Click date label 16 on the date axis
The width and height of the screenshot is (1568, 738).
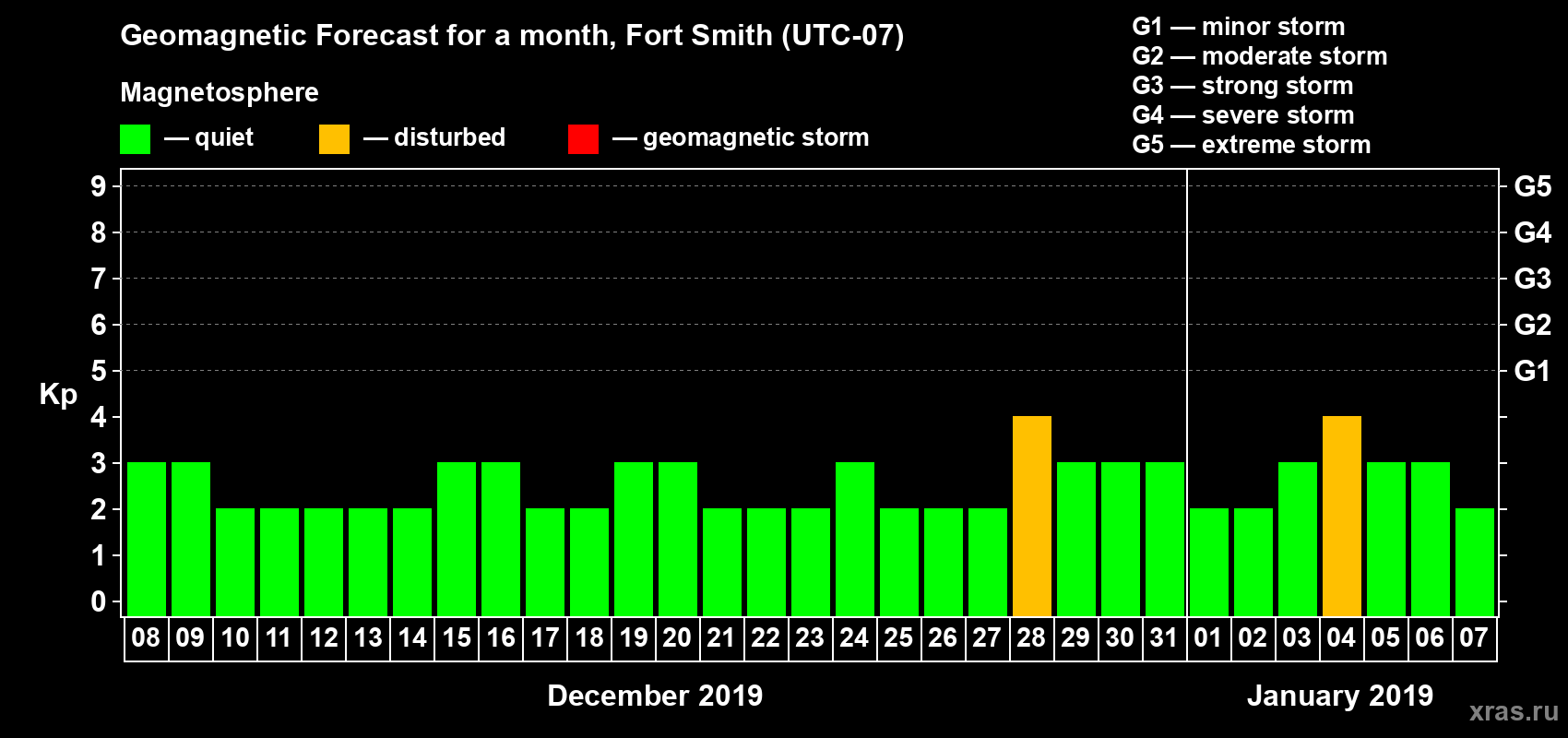tap(501, 638)
